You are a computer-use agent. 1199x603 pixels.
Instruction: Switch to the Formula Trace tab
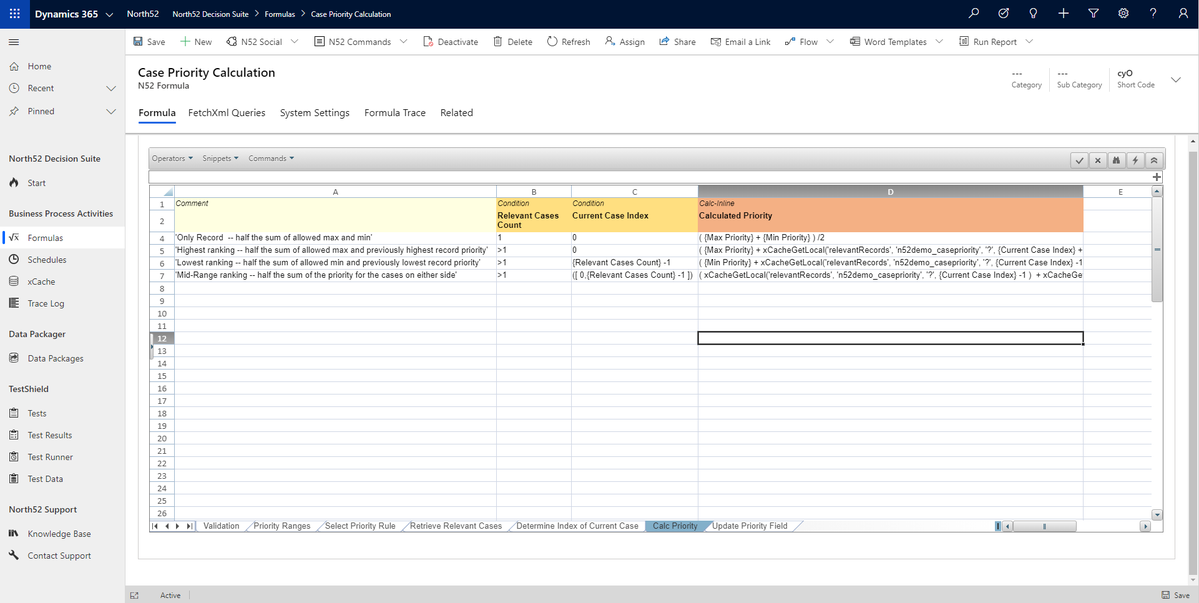(x=395, y=113)
